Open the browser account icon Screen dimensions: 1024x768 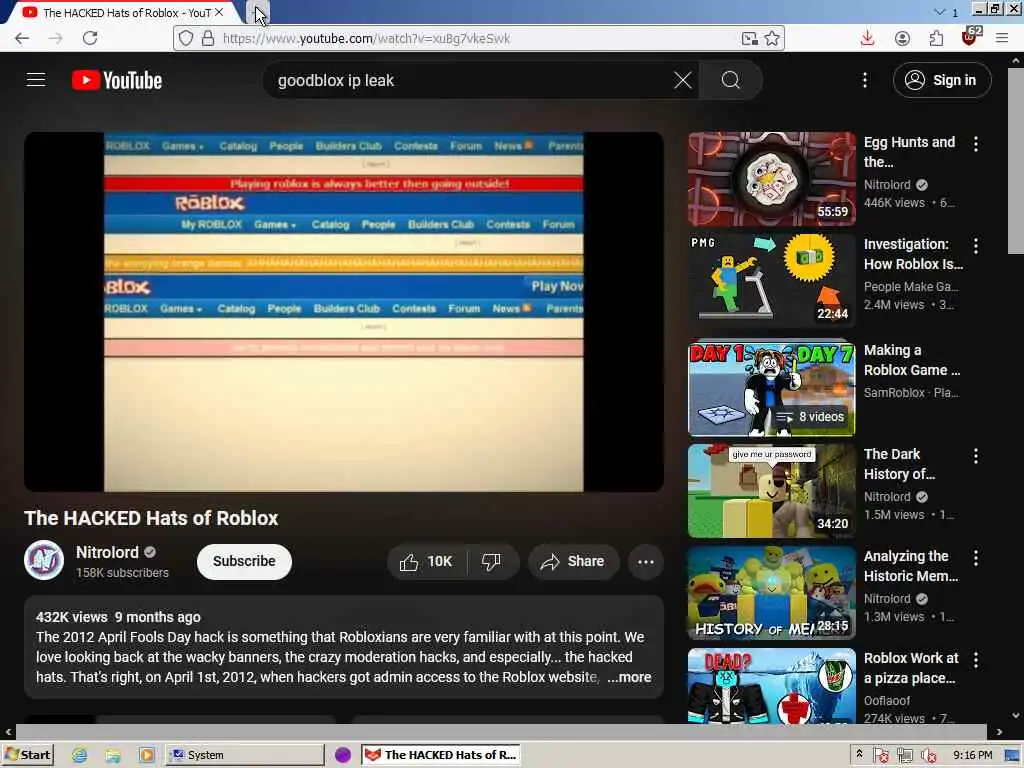[902, 38]
